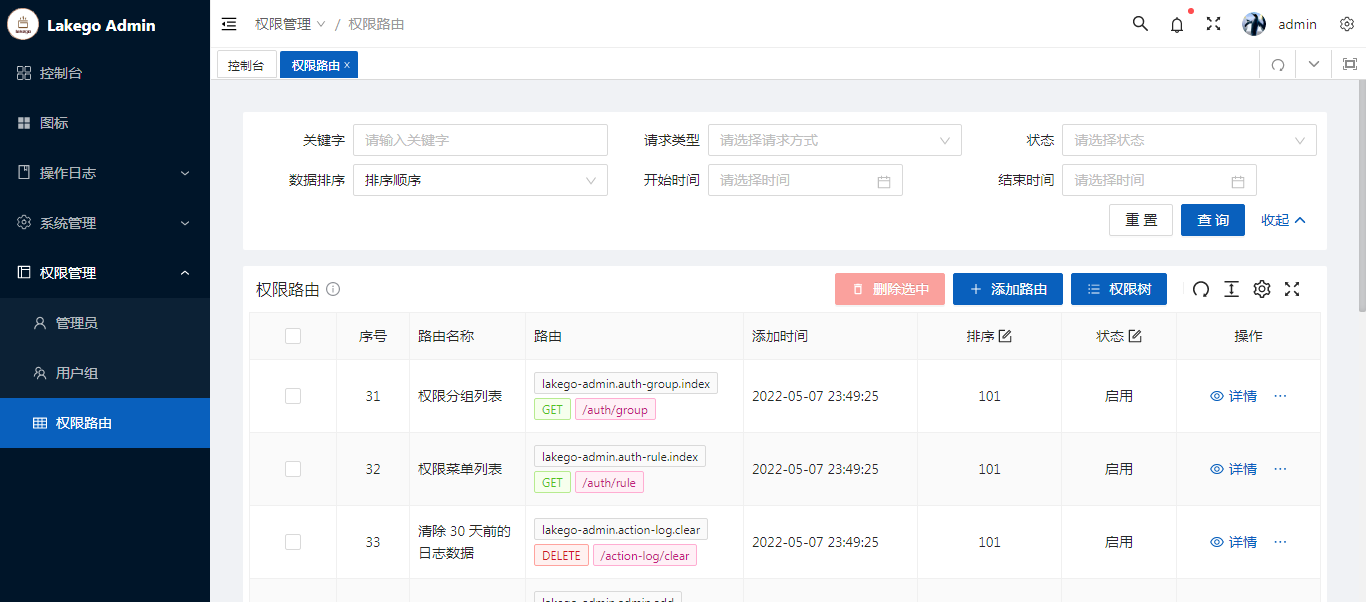1366x602 pixels.
Task: Check the checkbox for row 33
Action: [x=293, y=542]
